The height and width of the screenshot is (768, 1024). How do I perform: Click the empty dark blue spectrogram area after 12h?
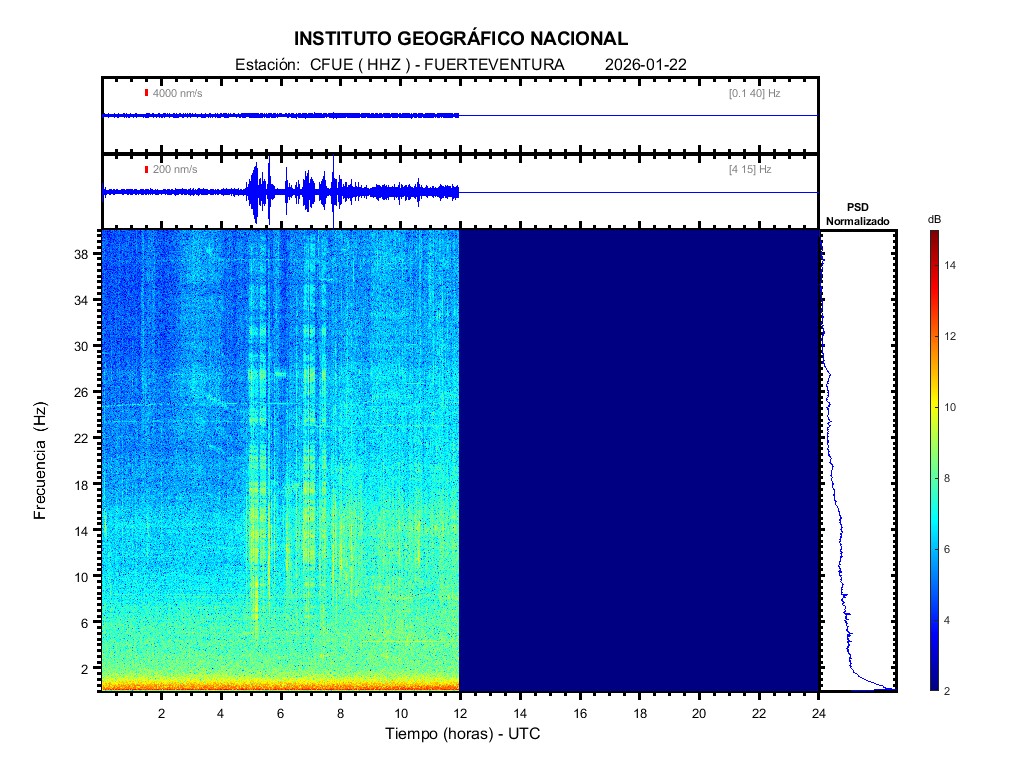(x=640, y=460)
